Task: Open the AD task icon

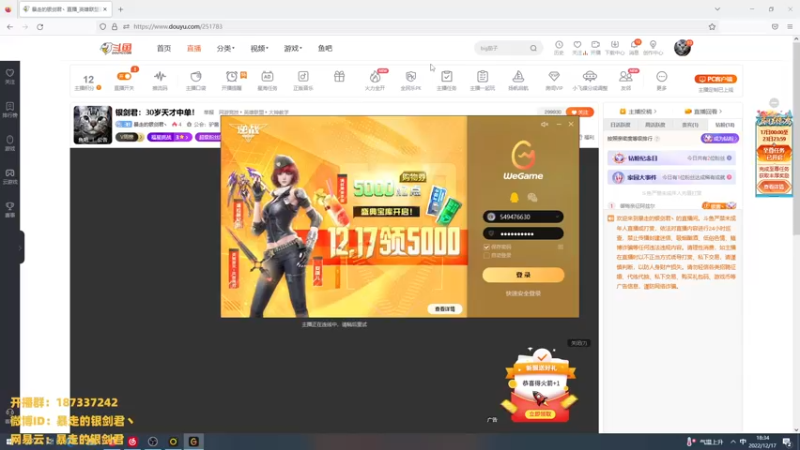Action: pyautogui.click(x=267, y=77)
